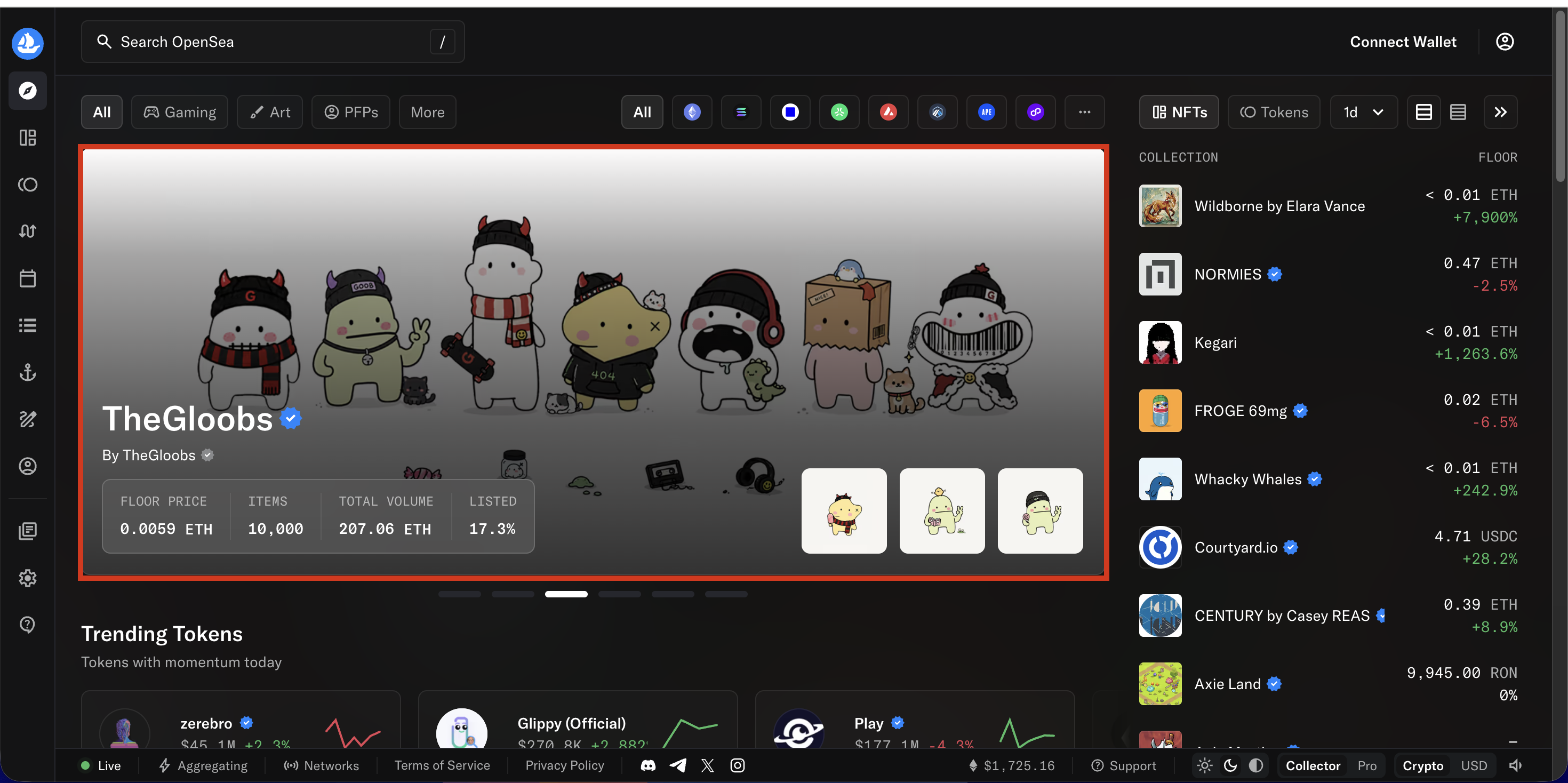The height and width of the screenshot is (783, 1568).
Task: Select the Tokens tab
Action: [x=1274, y=112]
